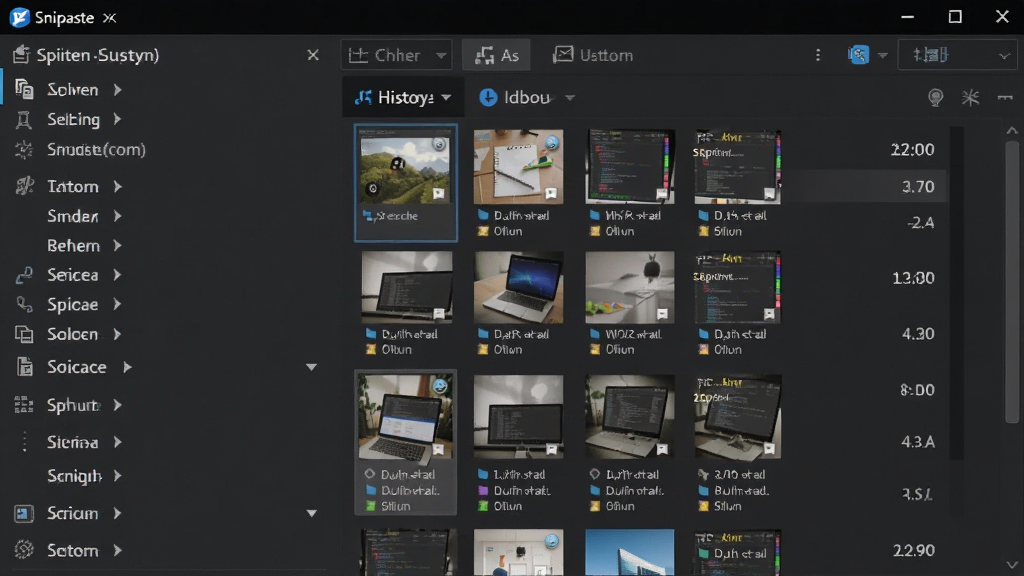Open dropdown arrow next to blue toolbar icon
The height and width of the screenshot is (576, 1024).
[x=883, y=56]
